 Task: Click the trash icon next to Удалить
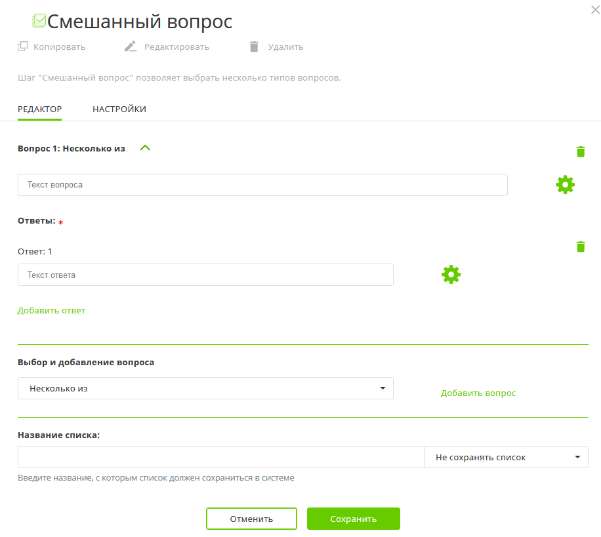tap(254, 46)
